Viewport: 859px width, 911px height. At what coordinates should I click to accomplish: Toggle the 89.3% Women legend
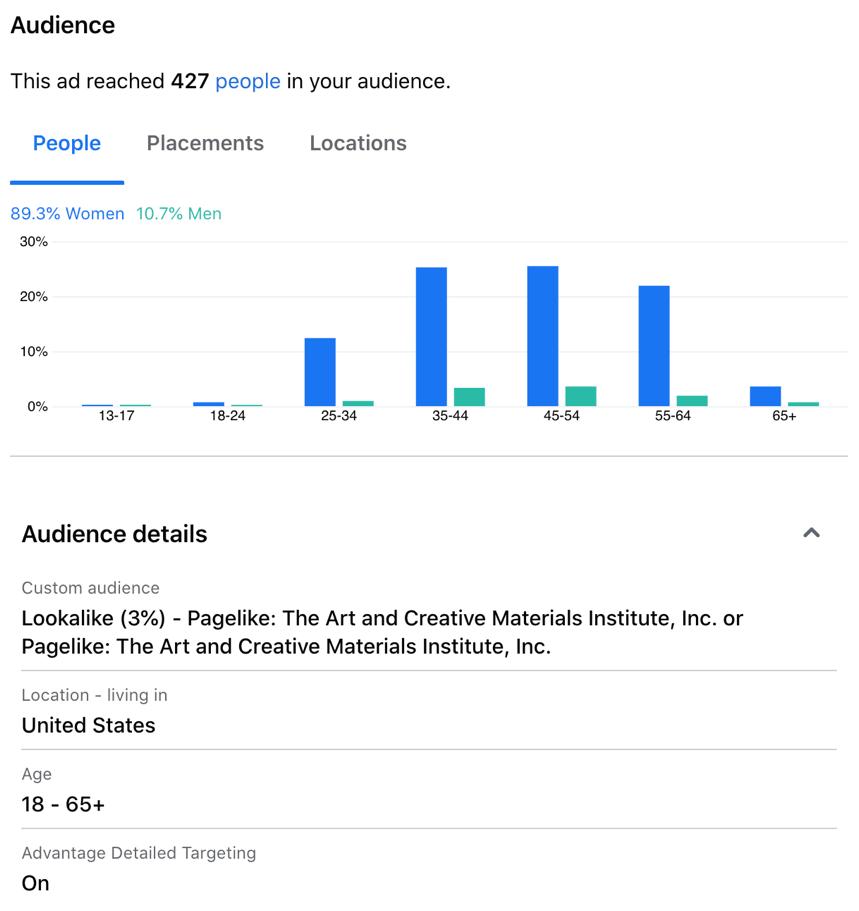67,214
